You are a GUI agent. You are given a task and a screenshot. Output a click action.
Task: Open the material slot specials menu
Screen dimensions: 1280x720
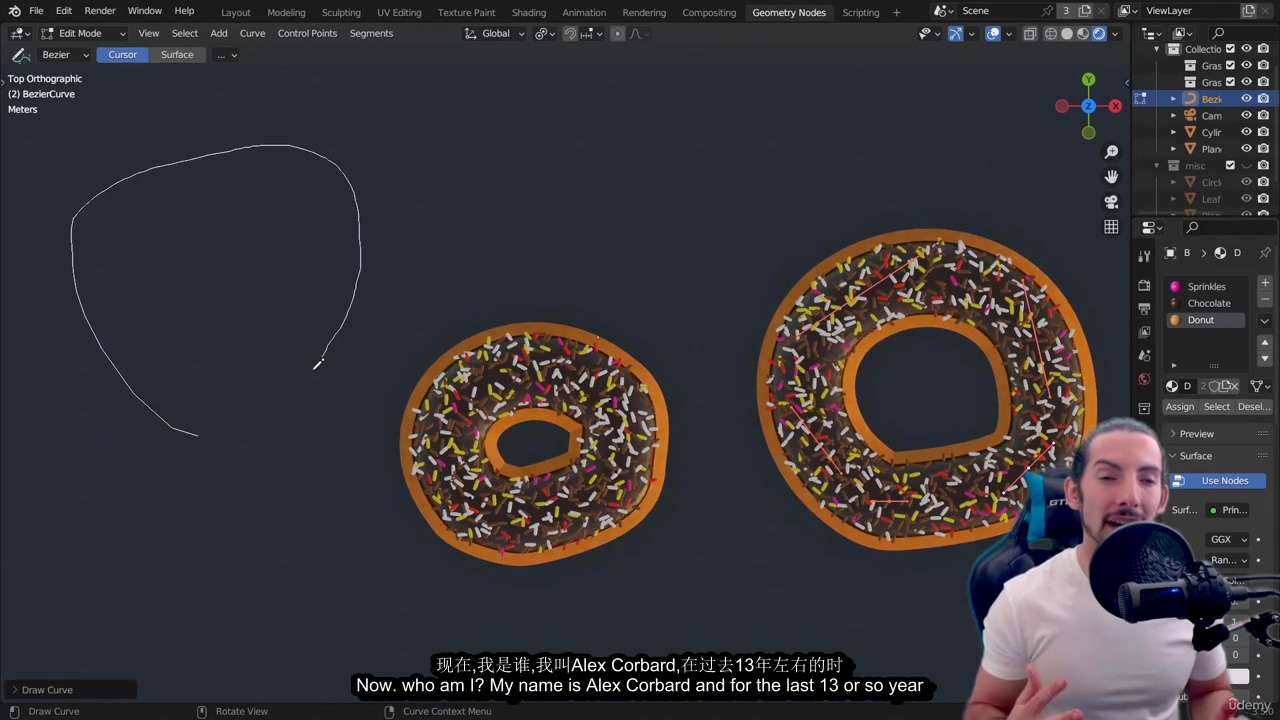coord(1265,321)
